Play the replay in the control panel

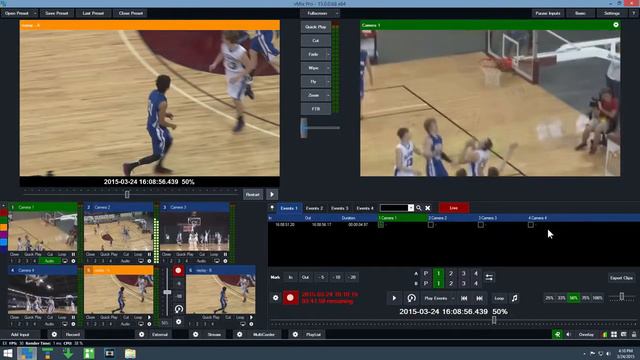point(394,298)
